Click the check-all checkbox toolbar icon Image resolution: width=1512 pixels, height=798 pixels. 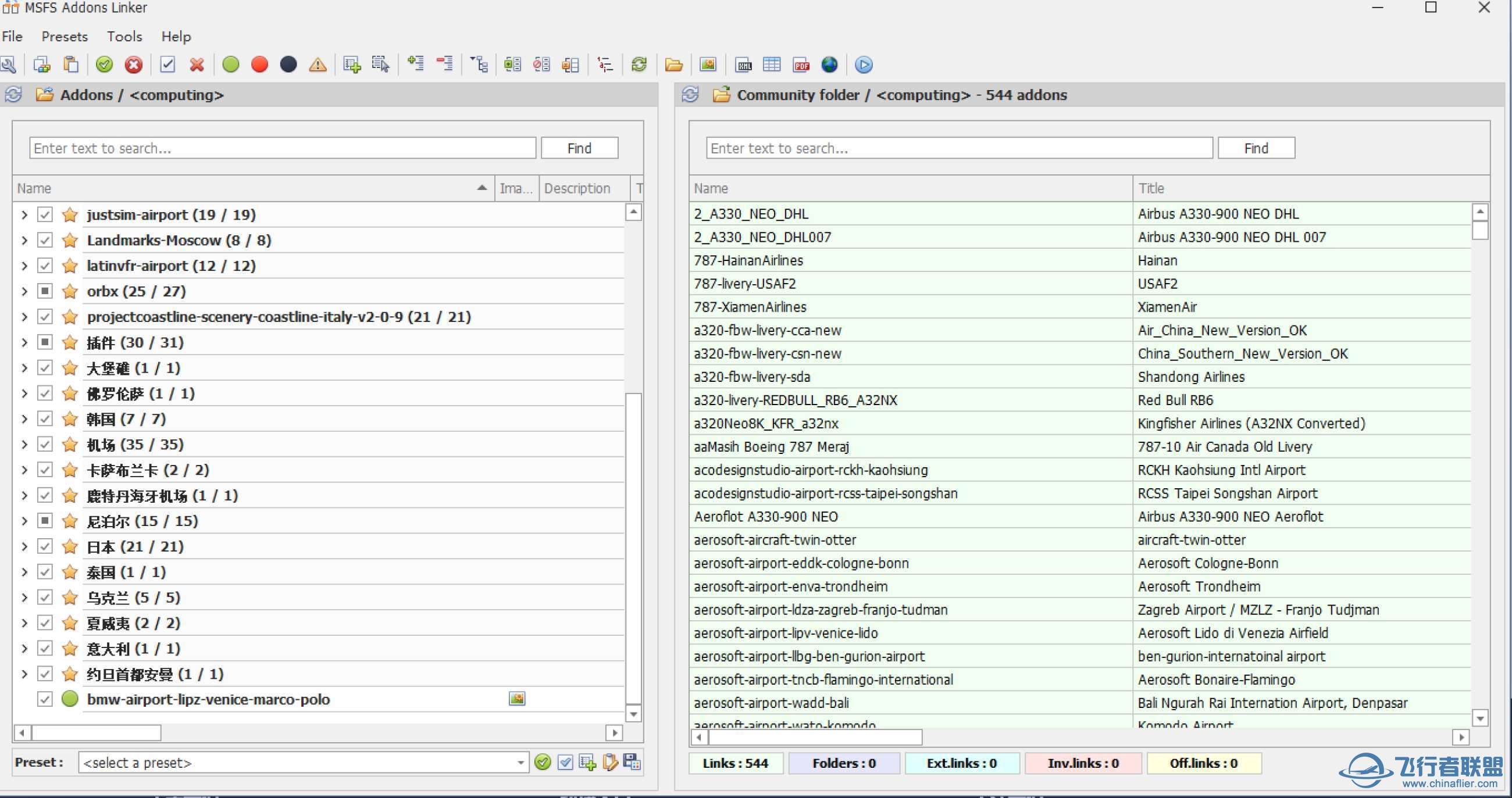tap(168, 65)
